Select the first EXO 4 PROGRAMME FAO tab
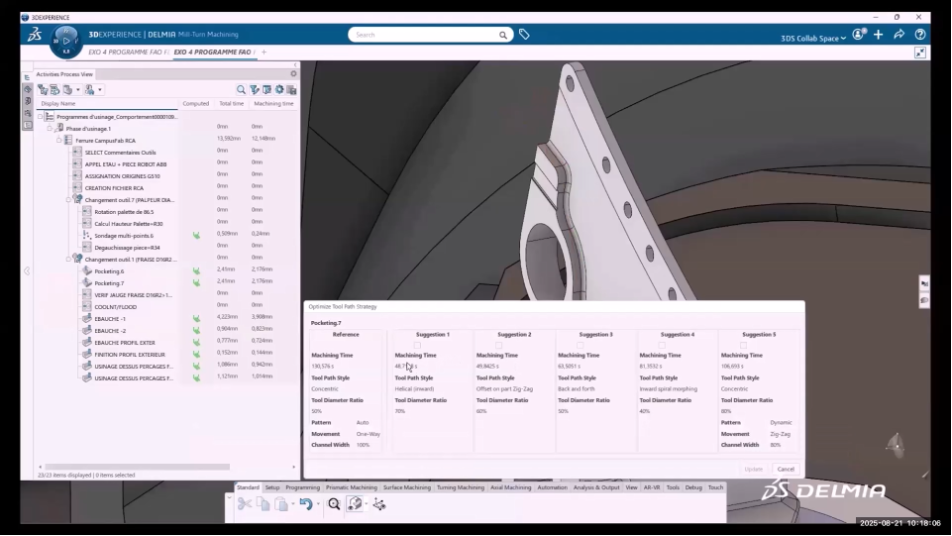952x536 pixels. pyautogui.click(x=126, y=52)
